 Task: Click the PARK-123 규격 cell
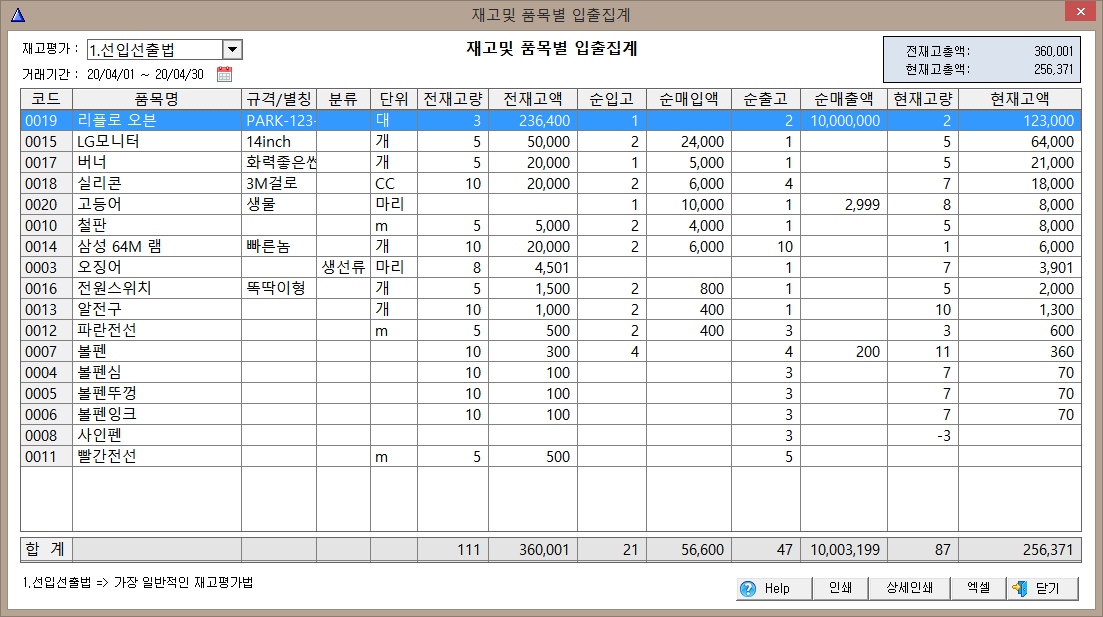click(279, 120)
